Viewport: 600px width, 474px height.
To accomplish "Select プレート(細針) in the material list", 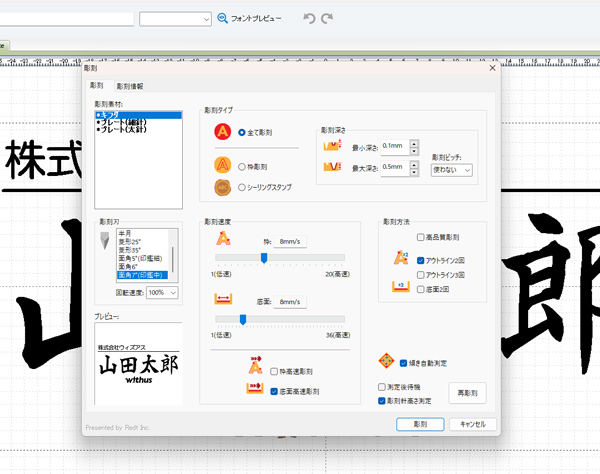I will point(139,122).
